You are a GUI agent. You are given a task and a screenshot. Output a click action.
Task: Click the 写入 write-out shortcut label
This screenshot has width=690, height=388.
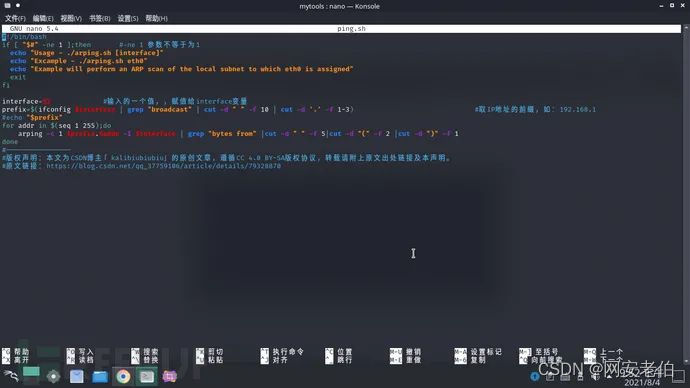[x=86, y=352]
